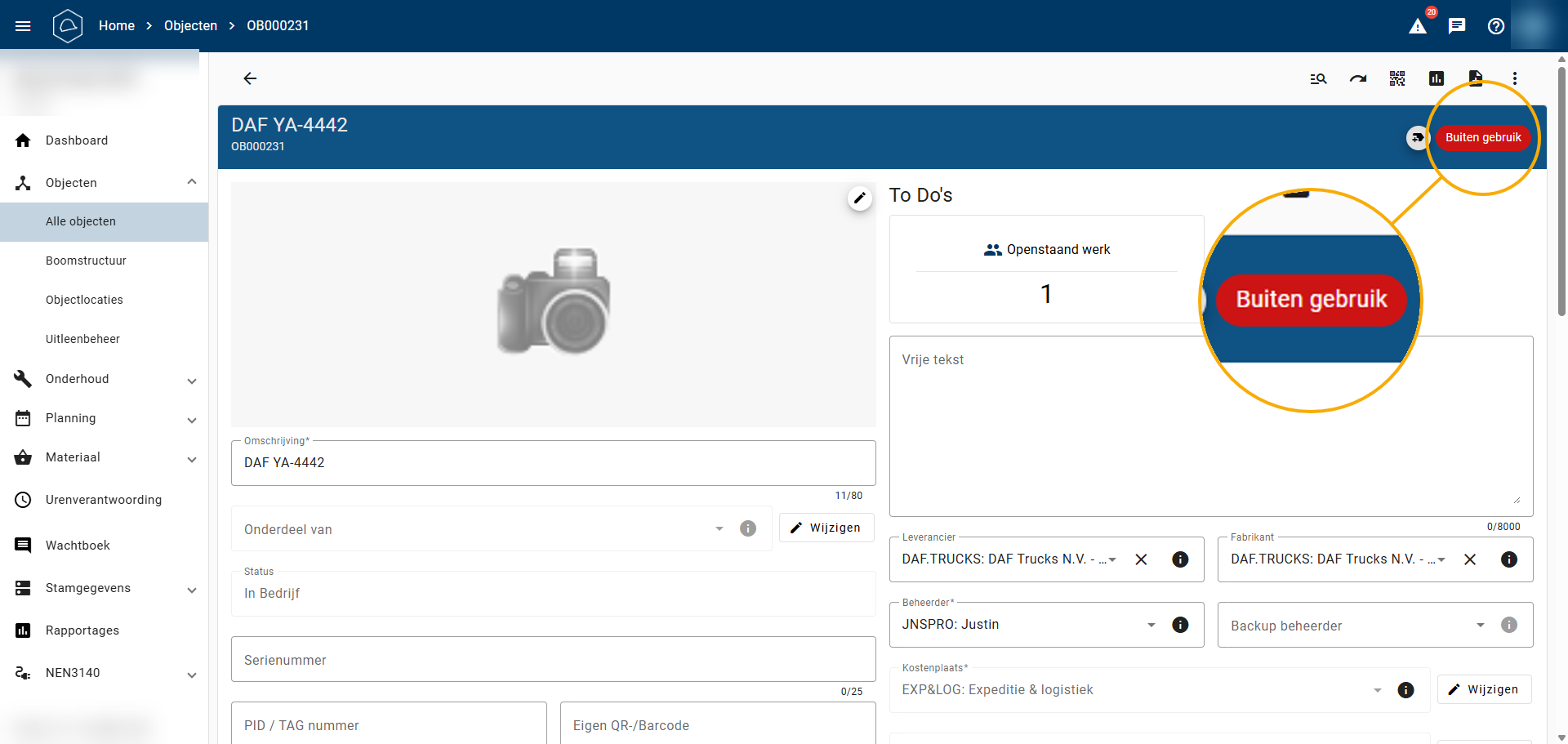Image resolution: width=1568 pixels, height=744 pixels.
Task: Open Dashboard from the sidebar
Action: (77, 140)
